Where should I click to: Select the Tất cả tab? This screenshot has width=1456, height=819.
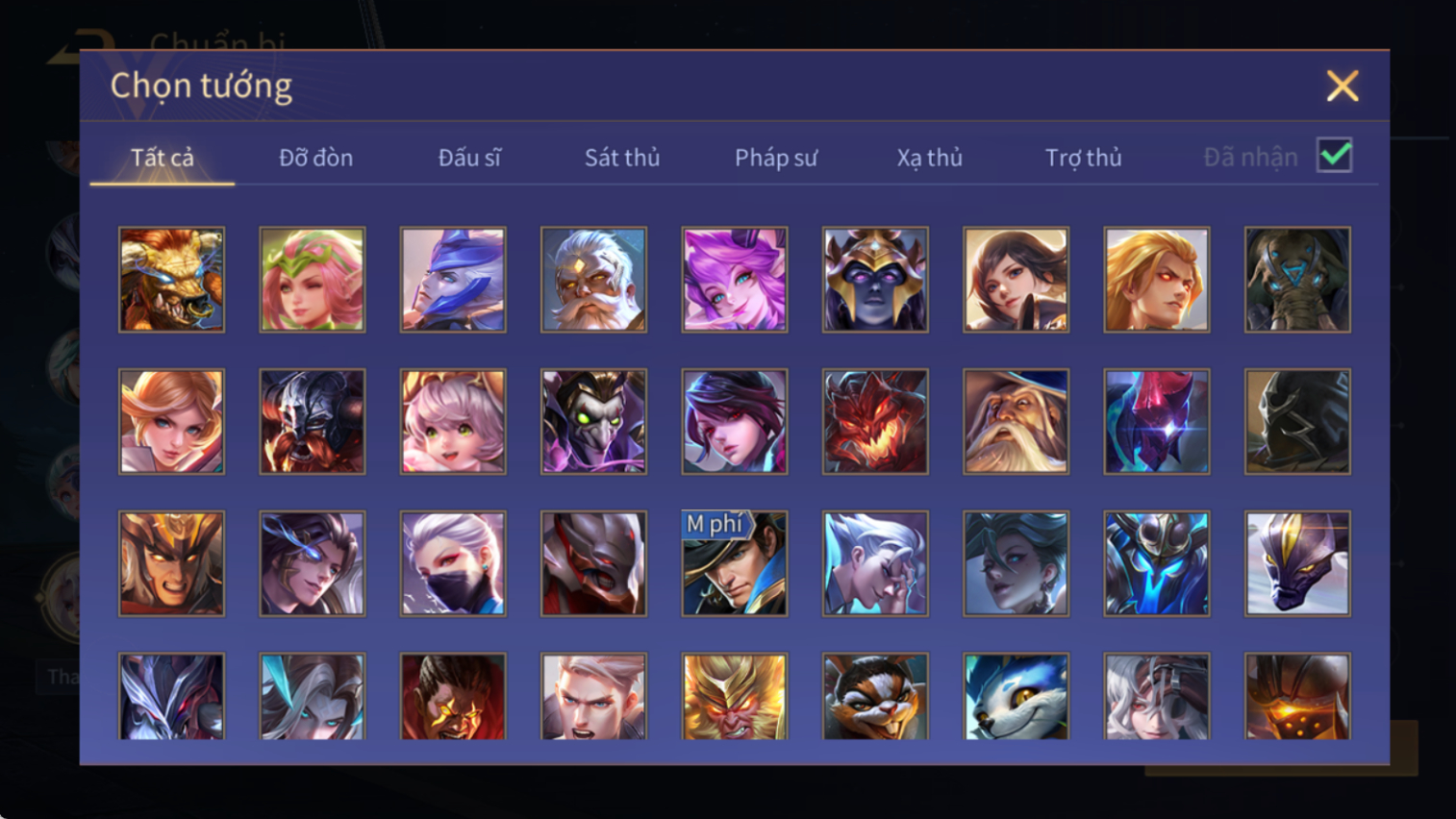tap(162, 158)
